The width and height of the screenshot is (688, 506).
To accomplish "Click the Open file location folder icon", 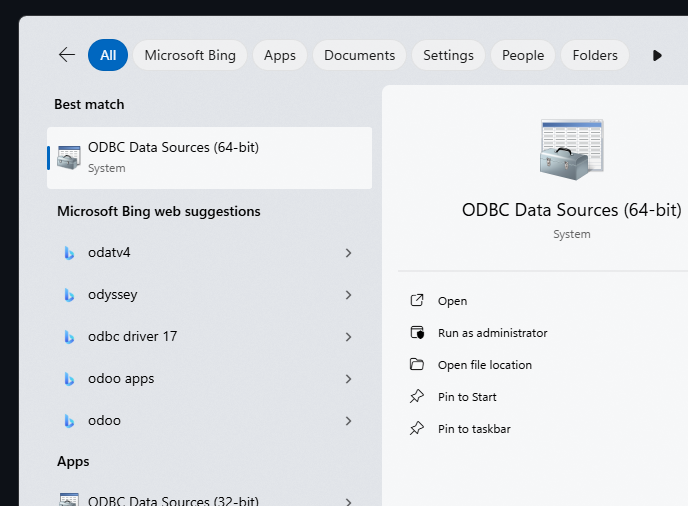I will coord(417,364).
